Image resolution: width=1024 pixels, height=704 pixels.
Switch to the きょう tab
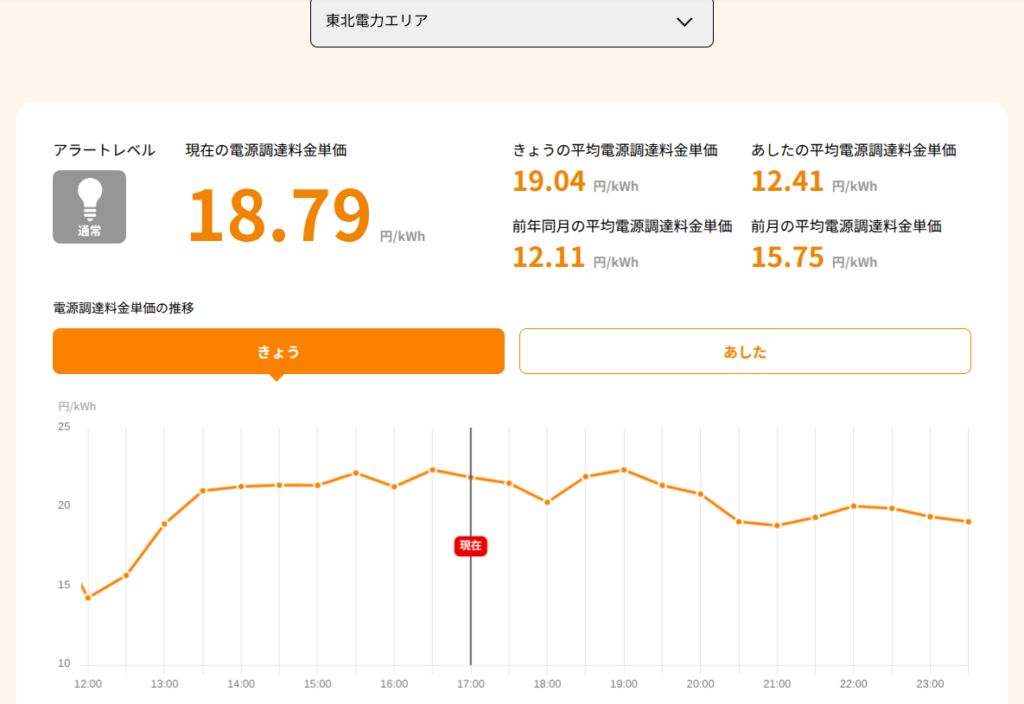point(278,351)
